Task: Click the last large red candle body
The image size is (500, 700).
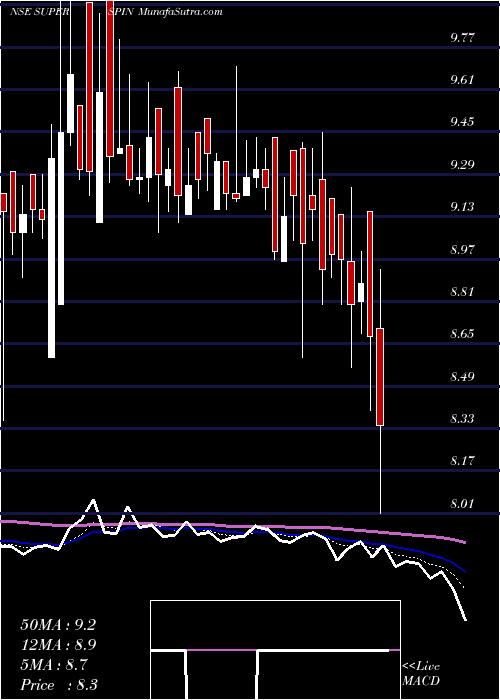Action: point(380,377)
